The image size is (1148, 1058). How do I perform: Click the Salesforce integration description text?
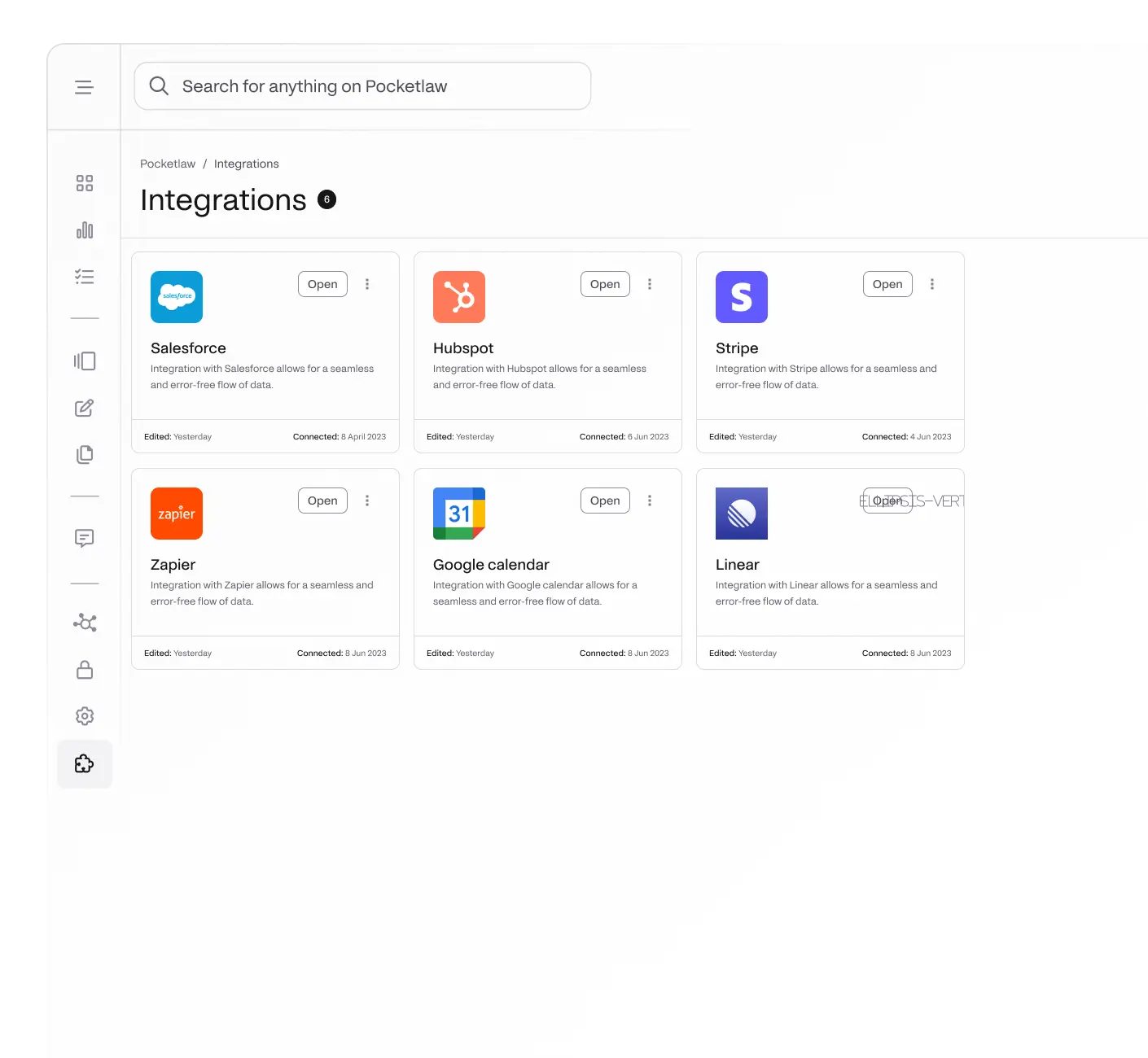tap(262, 377)
